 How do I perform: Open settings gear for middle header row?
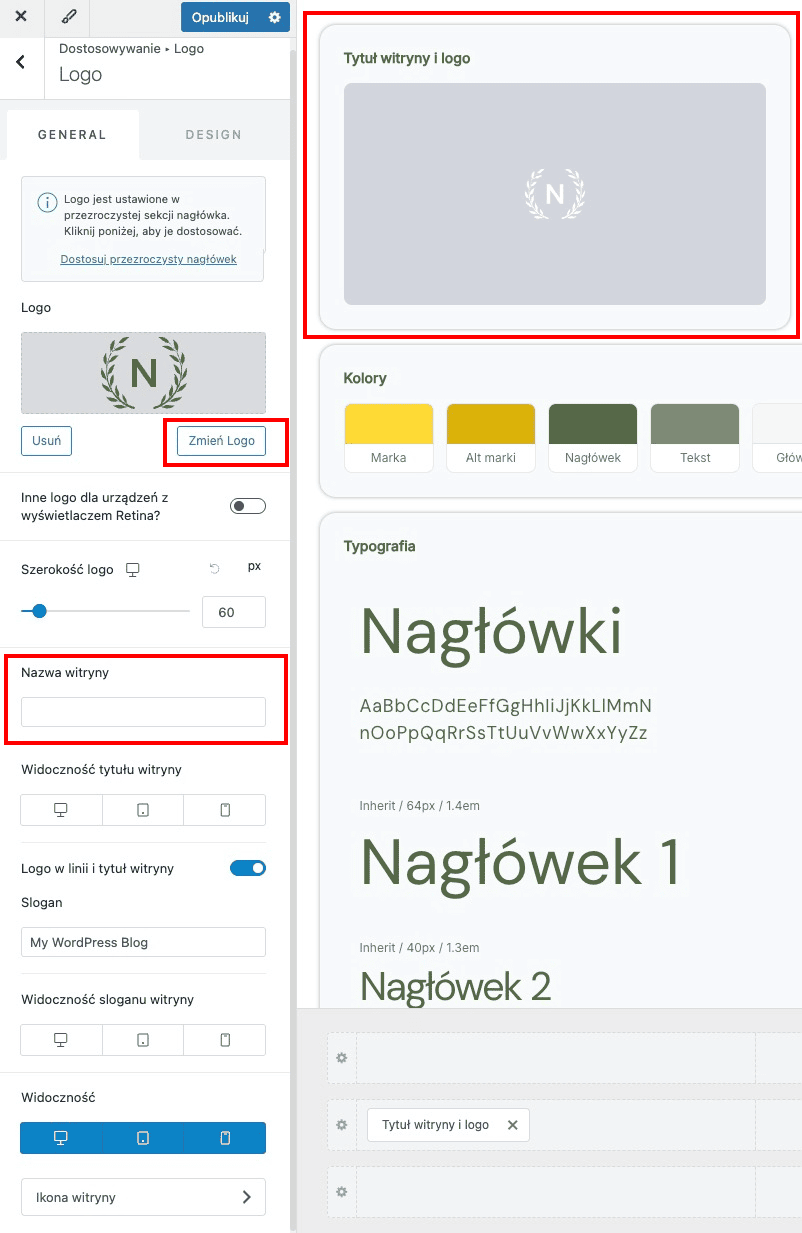(x=341, y=1125)
